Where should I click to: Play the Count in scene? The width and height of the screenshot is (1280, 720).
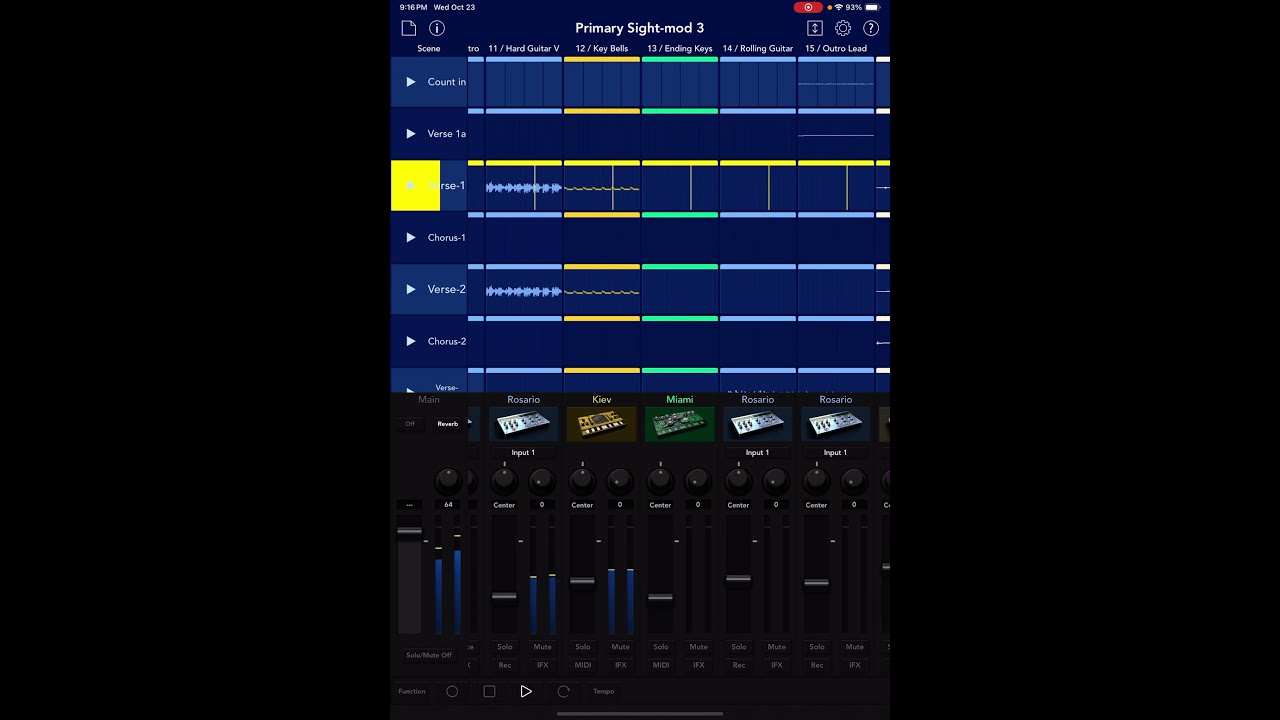pos(410,82)
